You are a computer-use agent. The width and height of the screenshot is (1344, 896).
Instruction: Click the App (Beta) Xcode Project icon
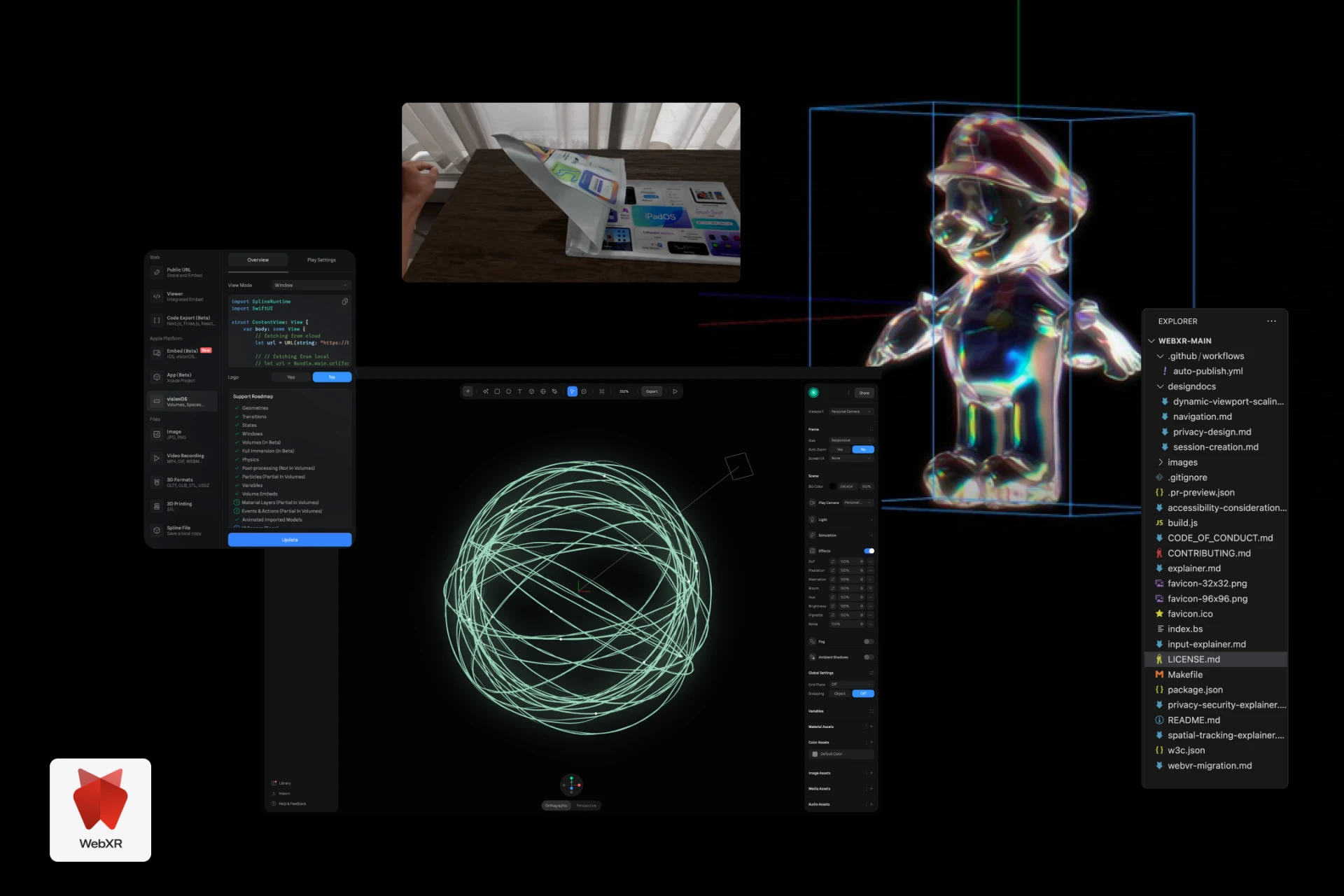click(x=157, y=377)
